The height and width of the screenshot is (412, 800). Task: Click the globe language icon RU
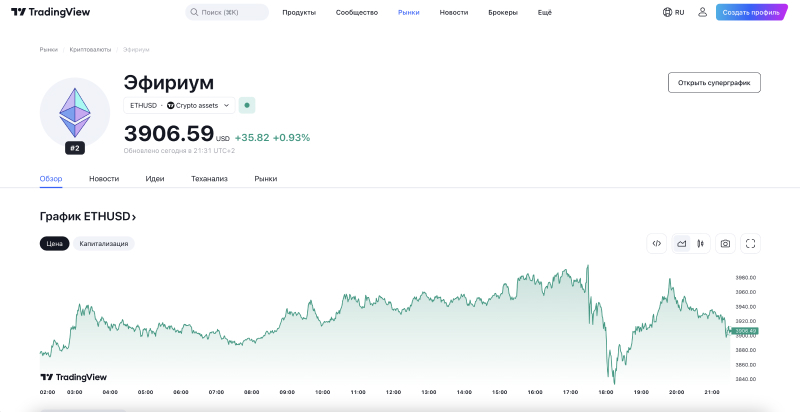click(673, 12)
